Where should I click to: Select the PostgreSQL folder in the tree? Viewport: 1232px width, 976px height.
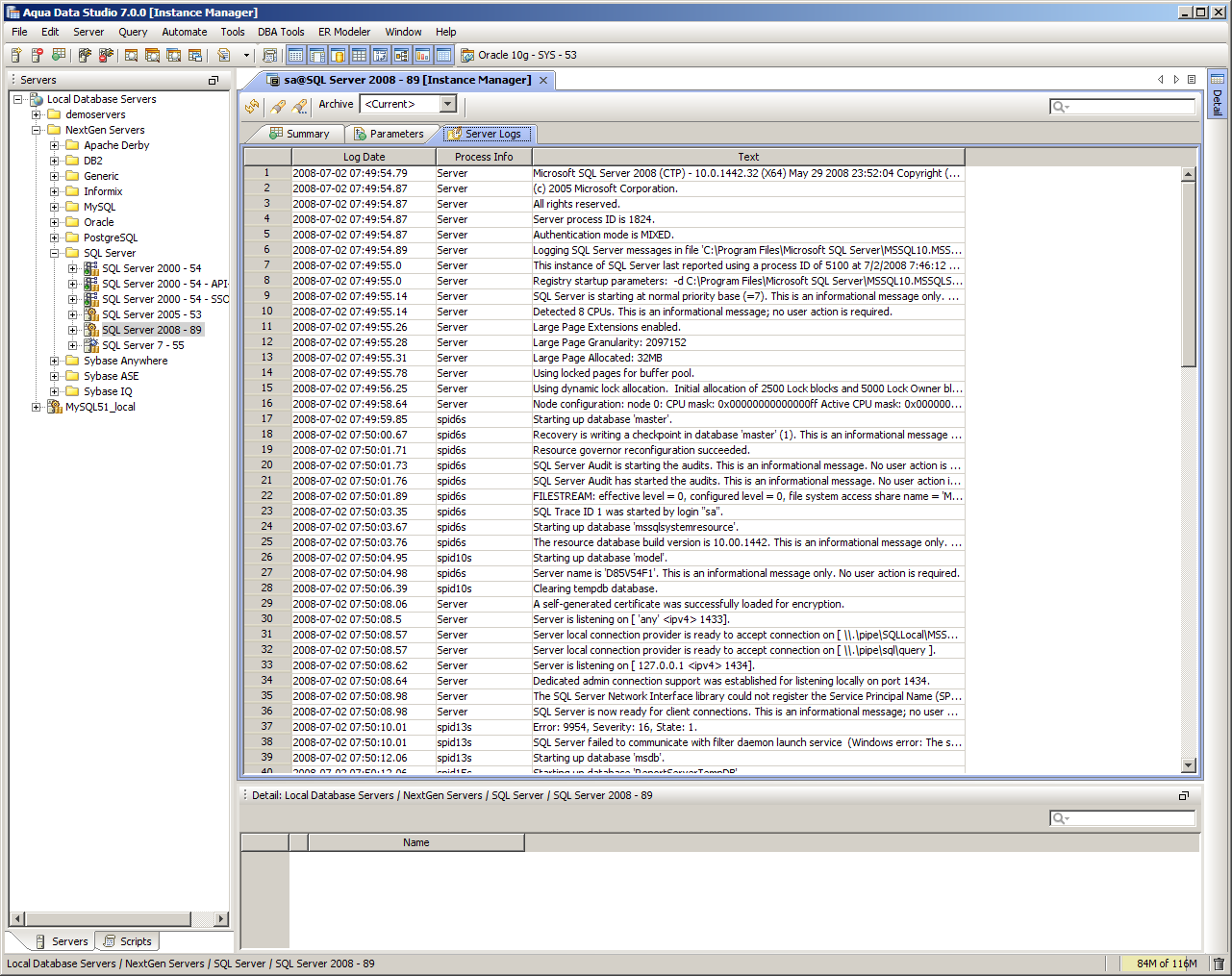point(111,238)
